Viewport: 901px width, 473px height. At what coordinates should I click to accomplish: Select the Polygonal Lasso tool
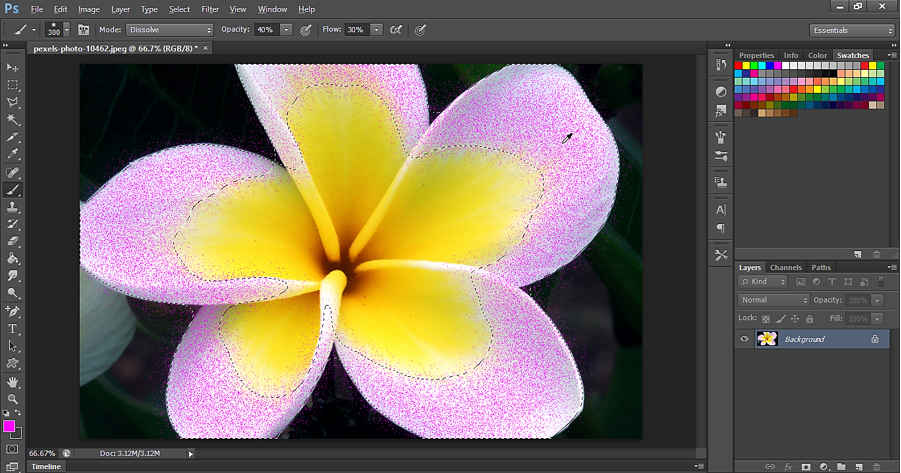(x=13, y=102)
